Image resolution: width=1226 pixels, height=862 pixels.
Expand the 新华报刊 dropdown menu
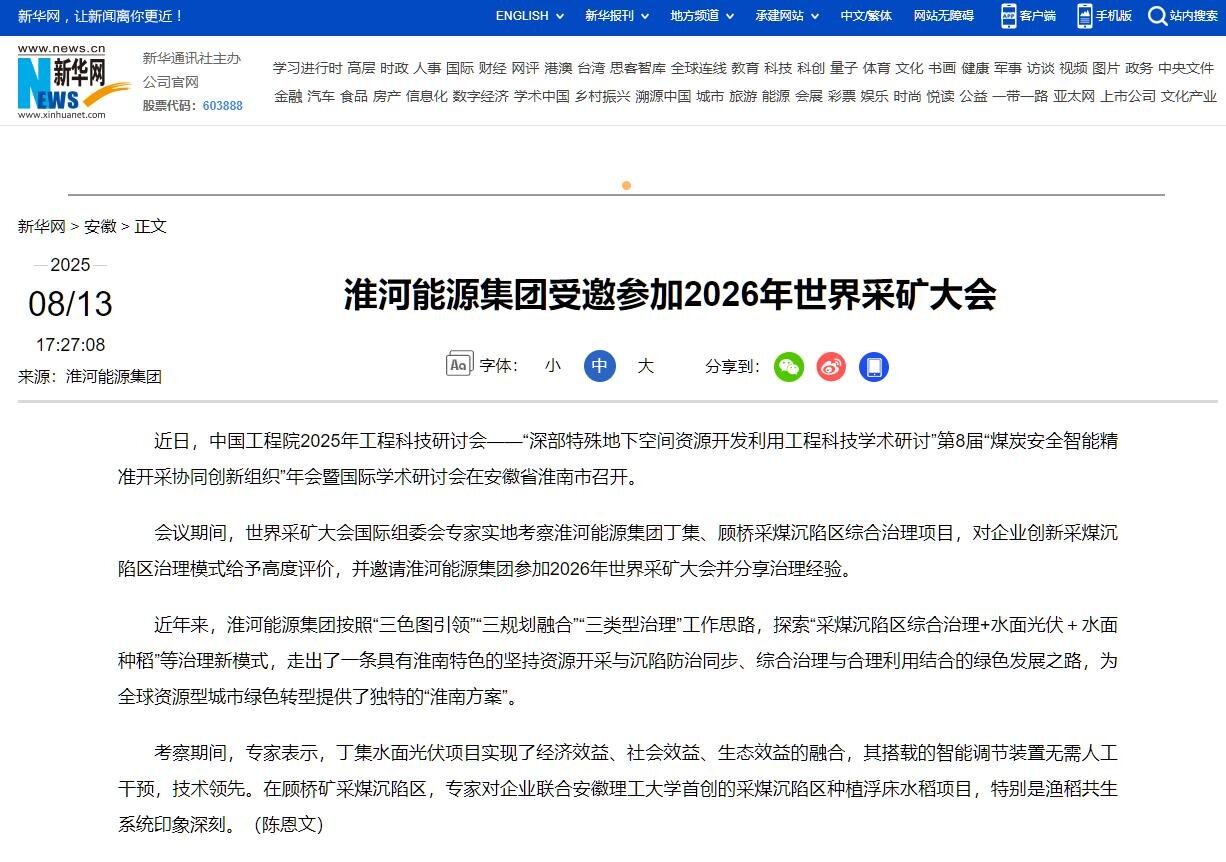click(617, 16)
